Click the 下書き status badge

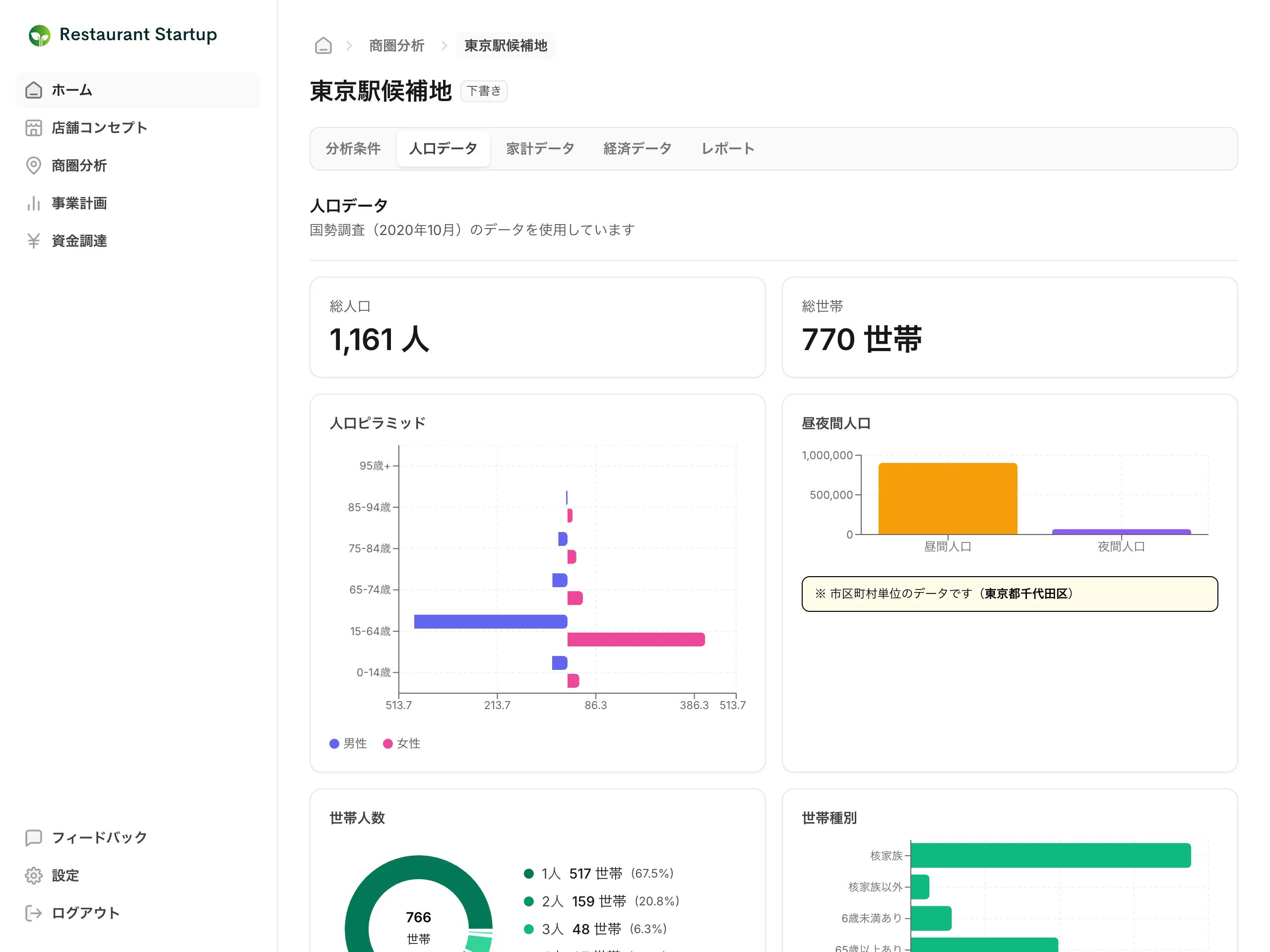point(484,91)
